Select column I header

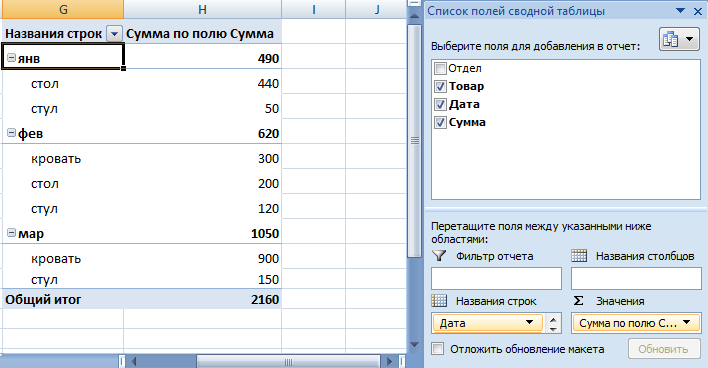click(x=313, y=9)
